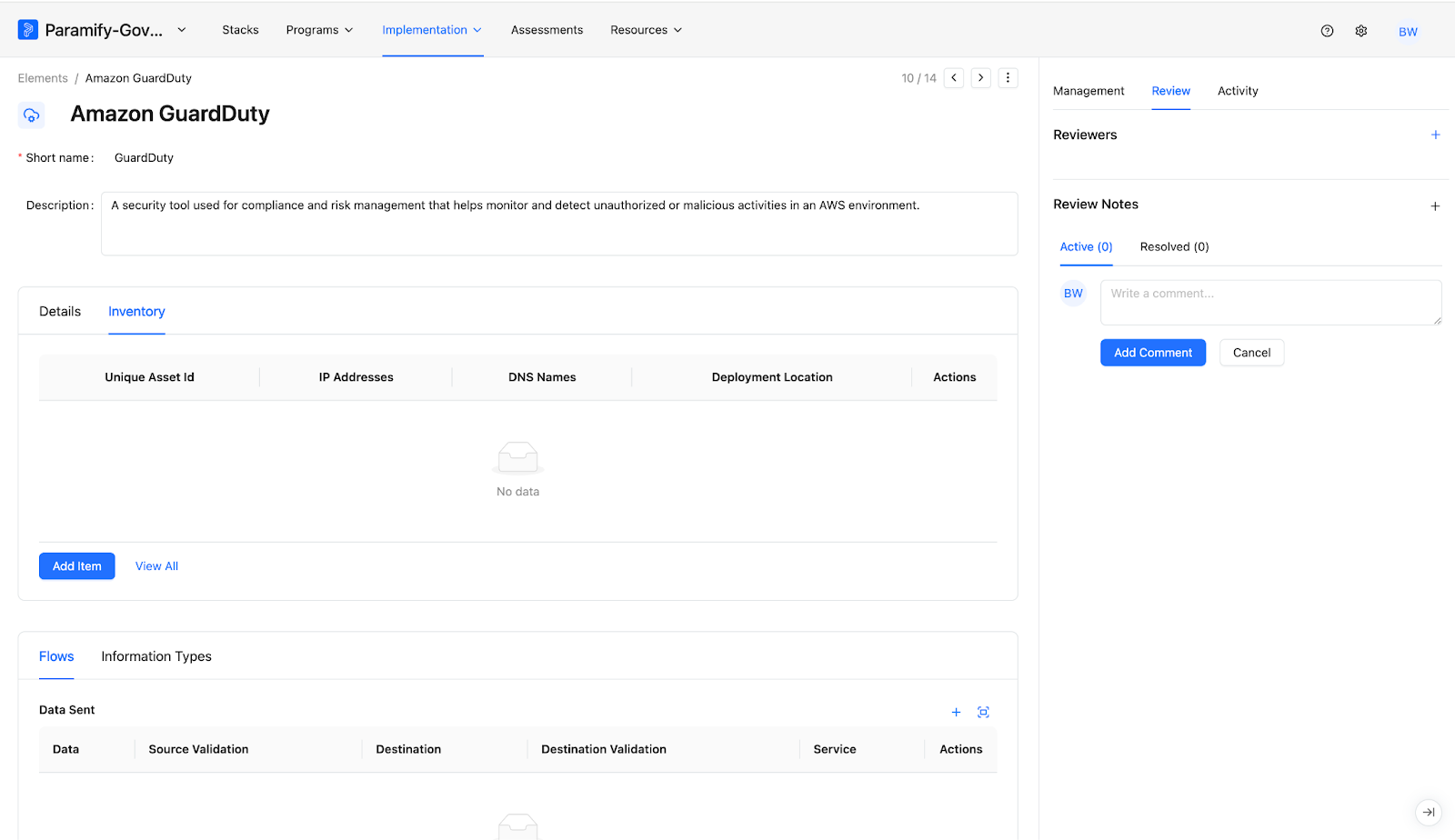Click the Deployment Location column header

[x=772, y=377]
